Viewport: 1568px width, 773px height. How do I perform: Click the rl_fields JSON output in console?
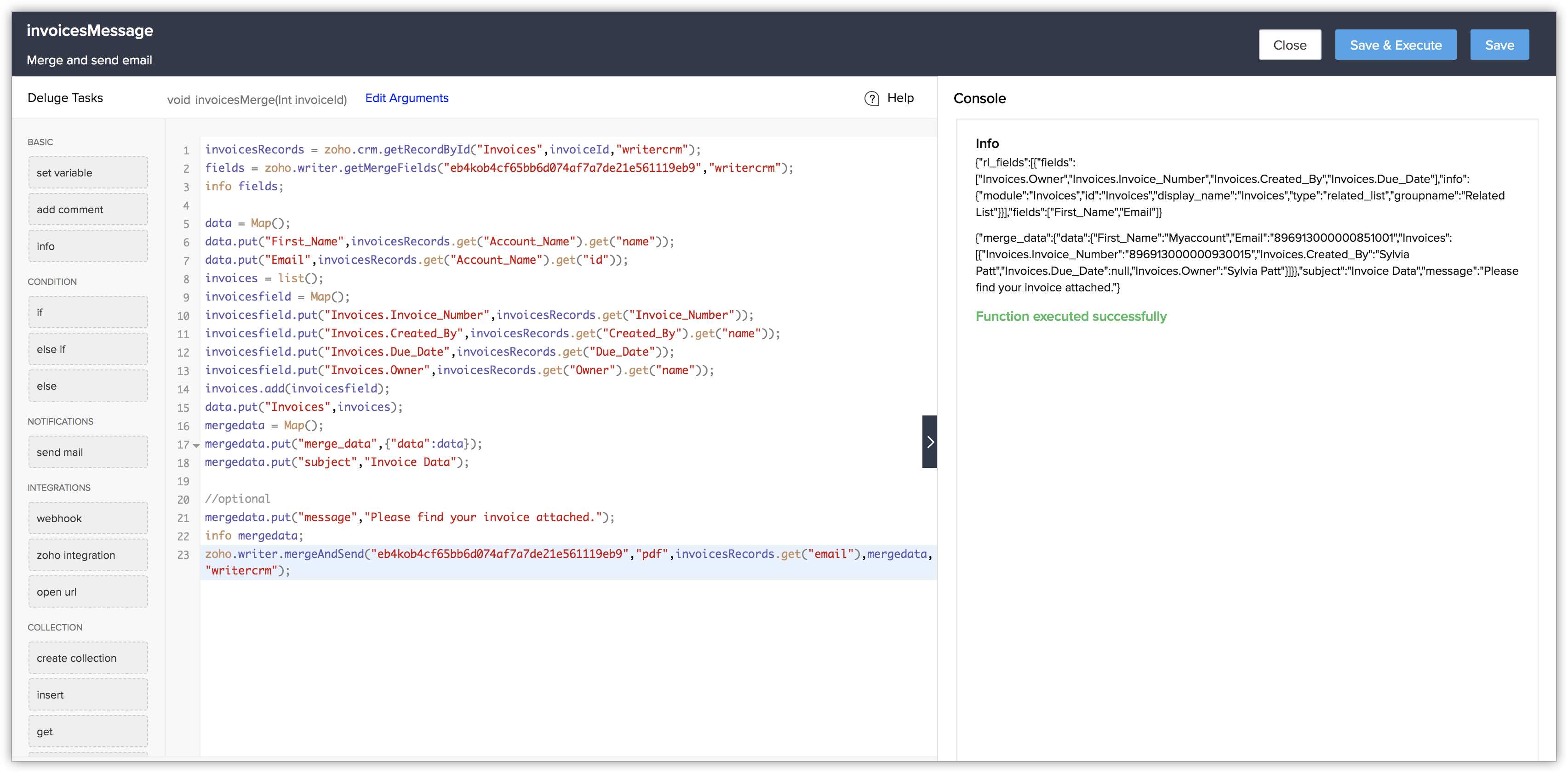(x=1240, y=188)
